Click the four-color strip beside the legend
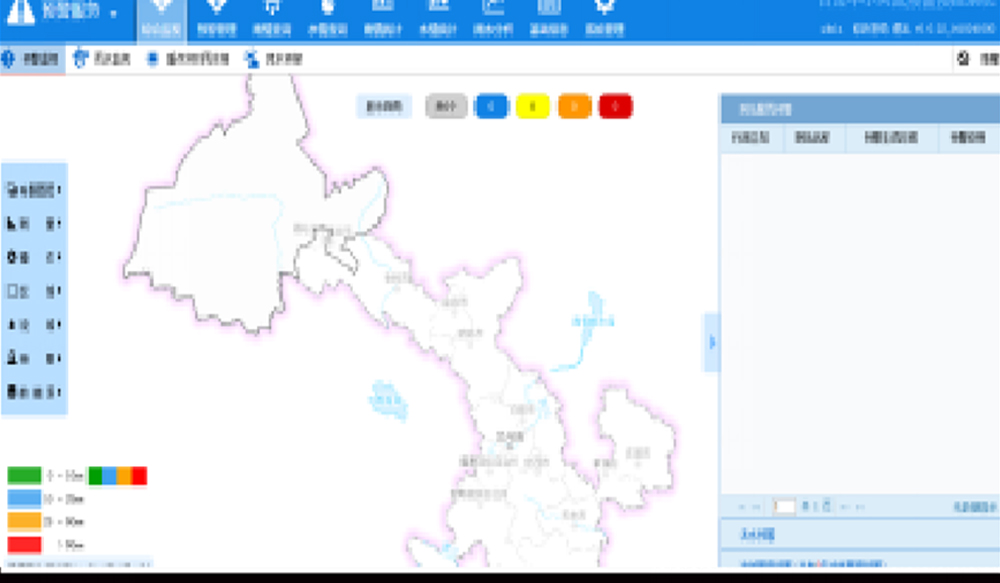 (117, 475)
